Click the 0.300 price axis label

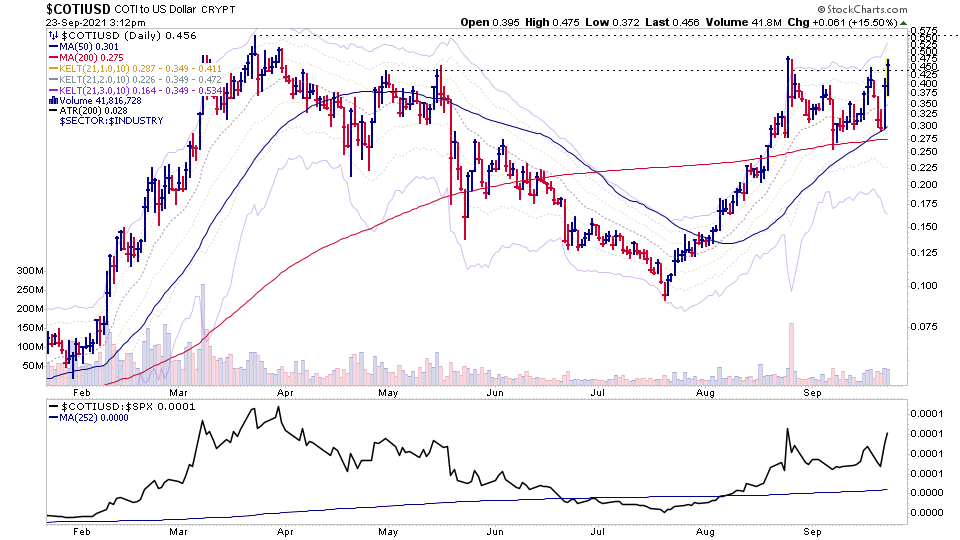(x=924, y=126)
